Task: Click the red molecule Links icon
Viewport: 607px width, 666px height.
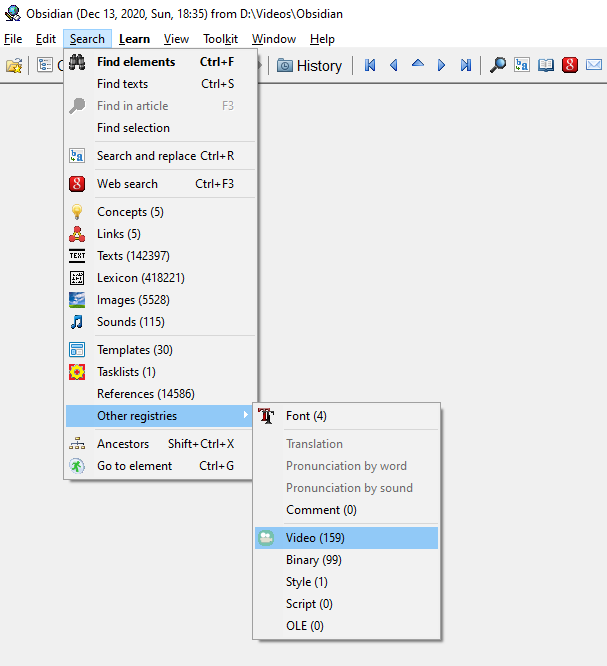Action: [x=77, y=234]
